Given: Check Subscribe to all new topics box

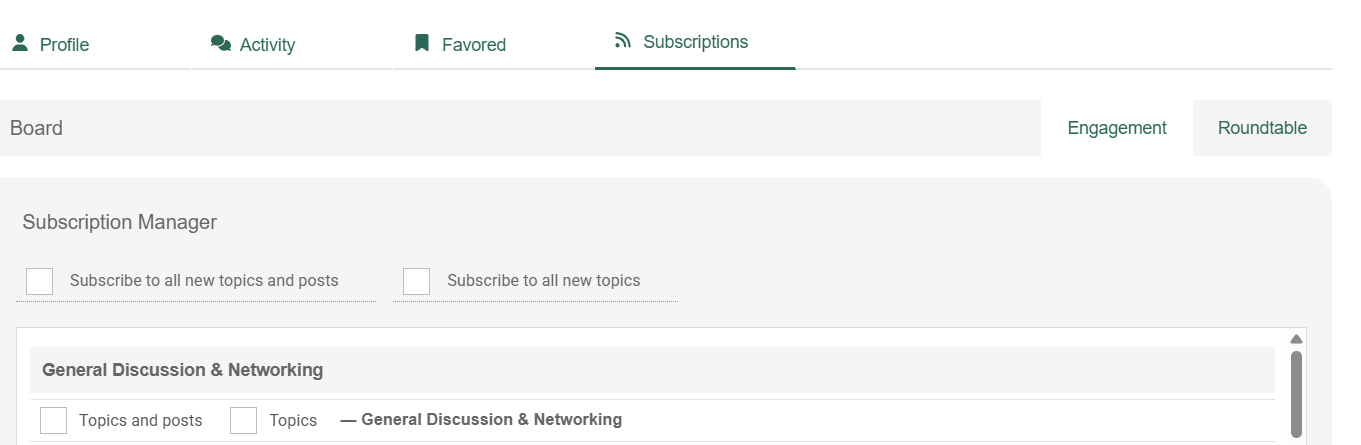Looking at the screenshot, I should 417,281.
